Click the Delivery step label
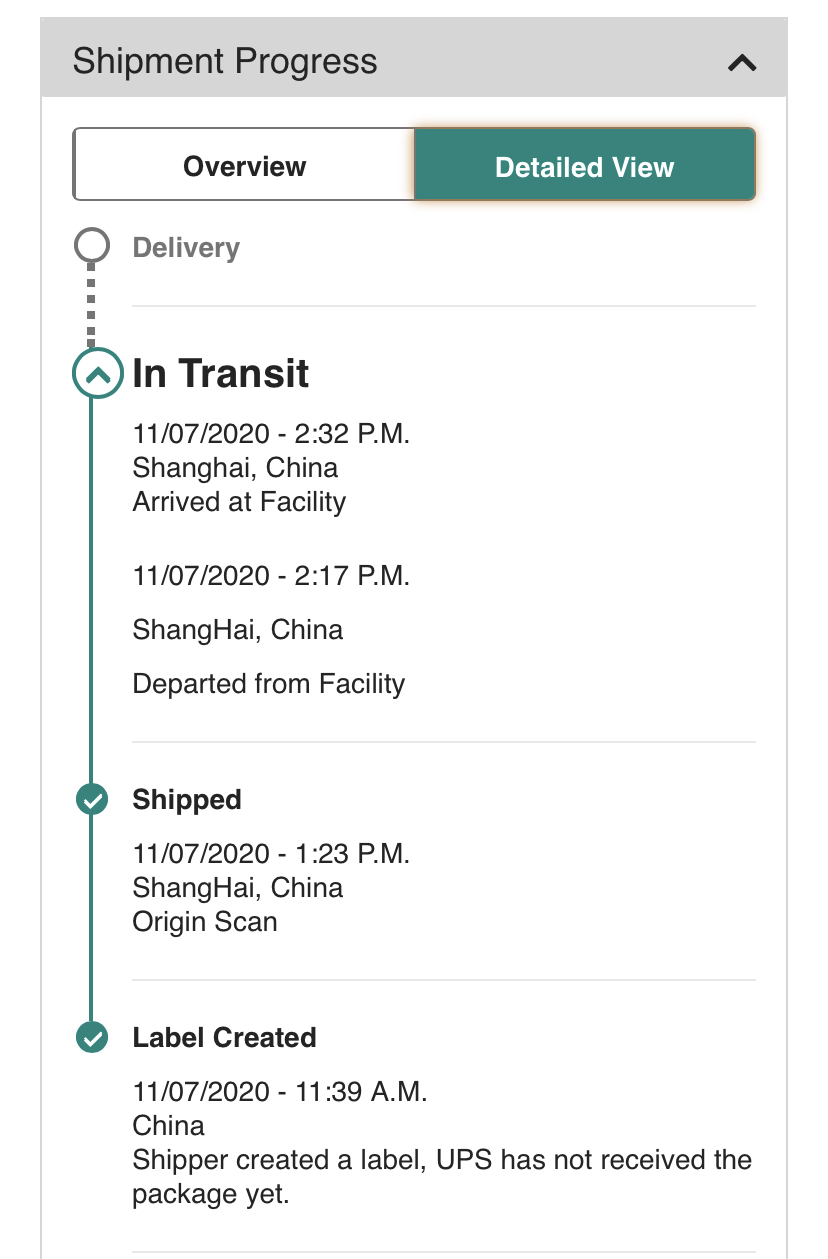The image size is (828, 1259). click(x=186, y=248)
